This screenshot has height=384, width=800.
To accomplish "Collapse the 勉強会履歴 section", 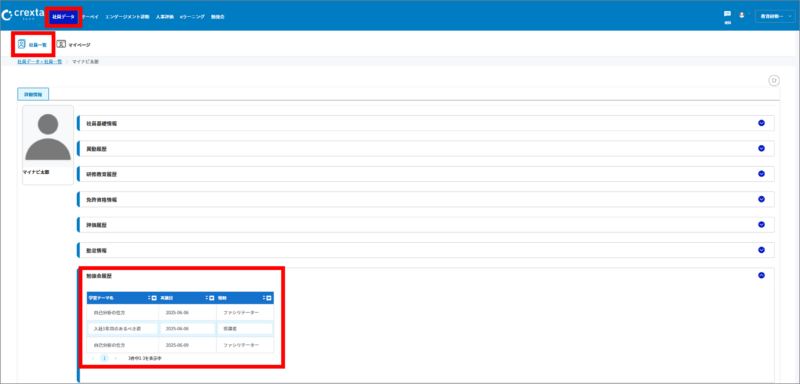I will click(761, 275).
